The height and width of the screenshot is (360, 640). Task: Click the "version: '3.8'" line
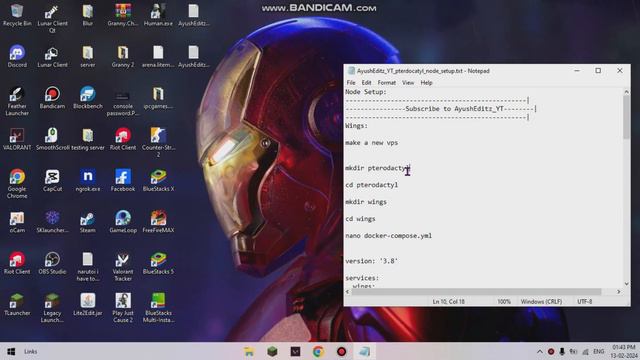[371, 261]
